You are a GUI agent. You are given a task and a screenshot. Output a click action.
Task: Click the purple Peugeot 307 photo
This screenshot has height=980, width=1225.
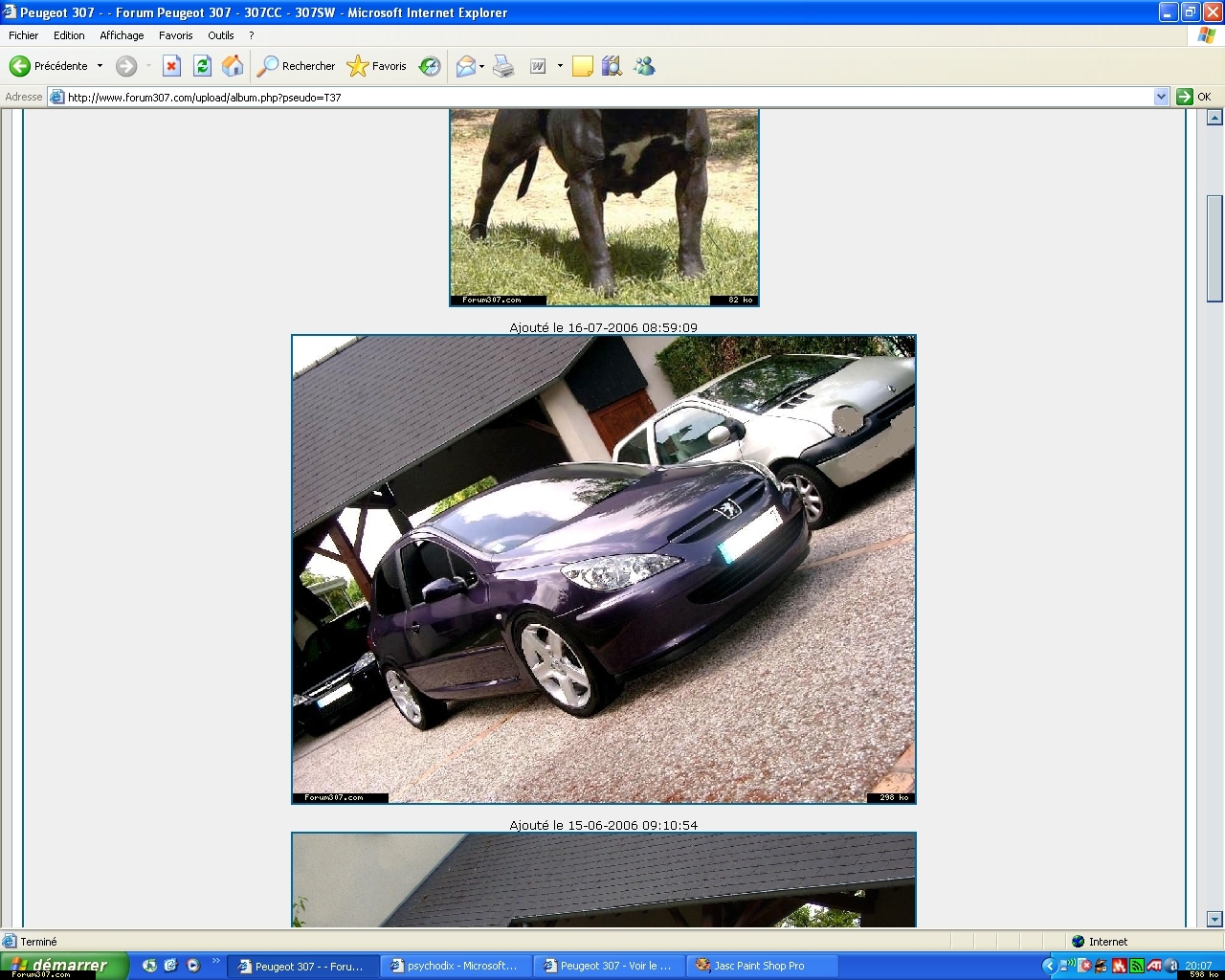pos(603,568)
